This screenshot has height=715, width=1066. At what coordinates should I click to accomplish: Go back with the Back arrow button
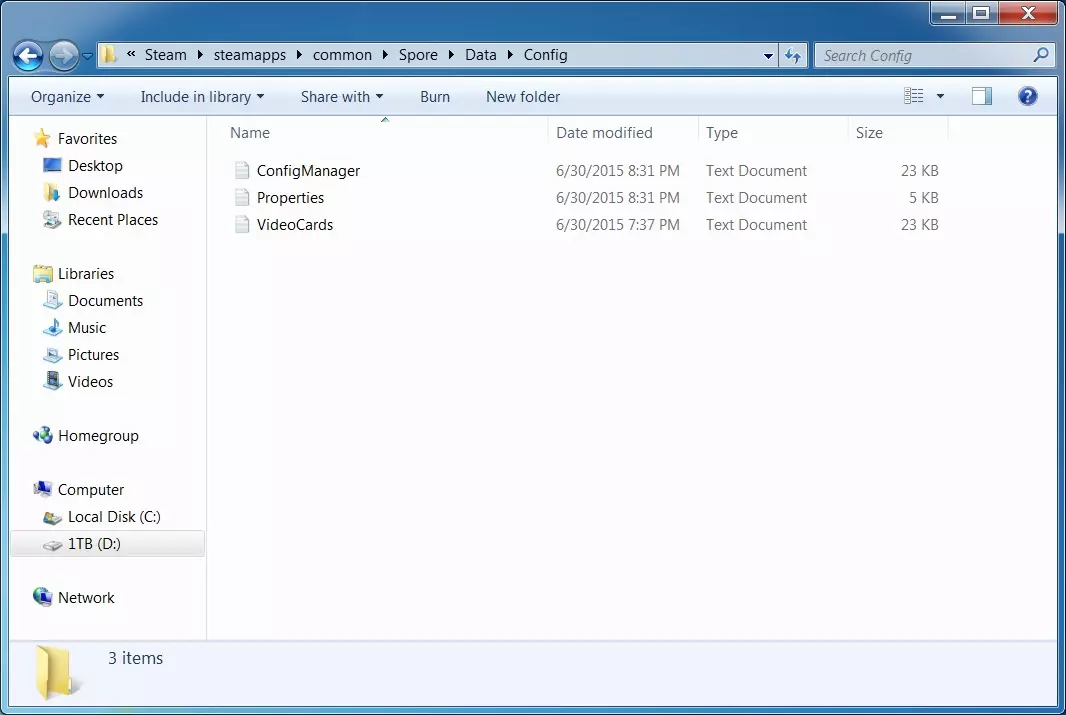click(x=28, y=56)
